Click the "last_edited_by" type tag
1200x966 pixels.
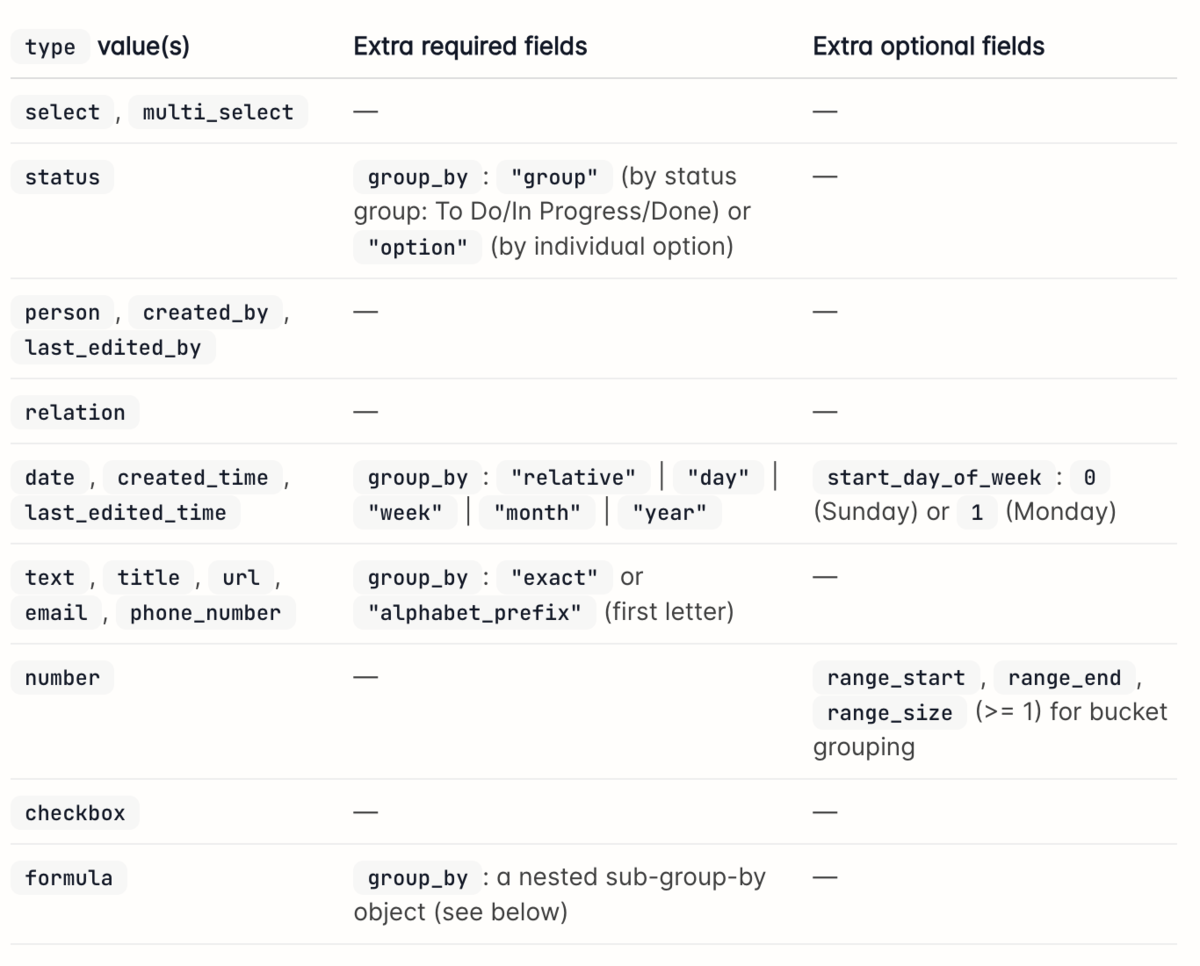(113, 347)
